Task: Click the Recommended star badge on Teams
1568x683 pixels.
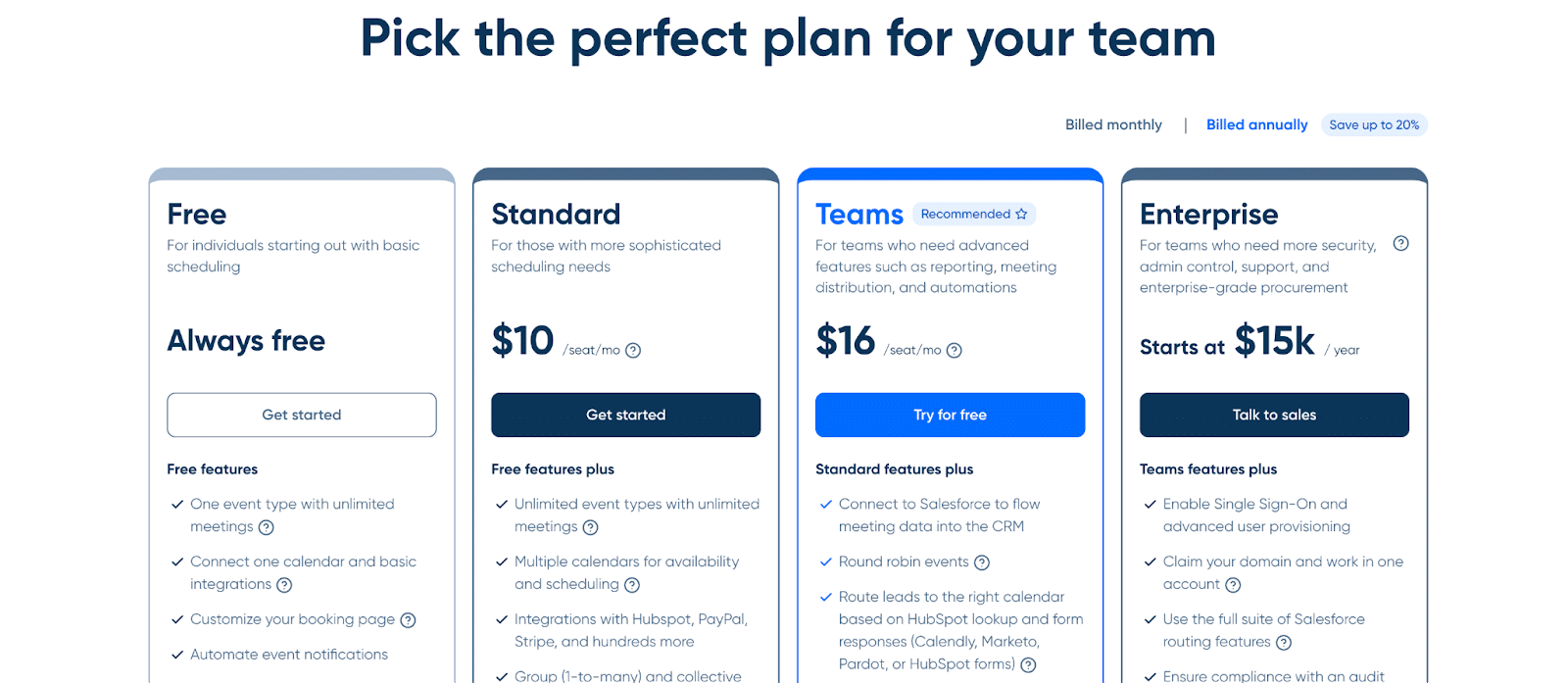Action: (x=974, y=214)
